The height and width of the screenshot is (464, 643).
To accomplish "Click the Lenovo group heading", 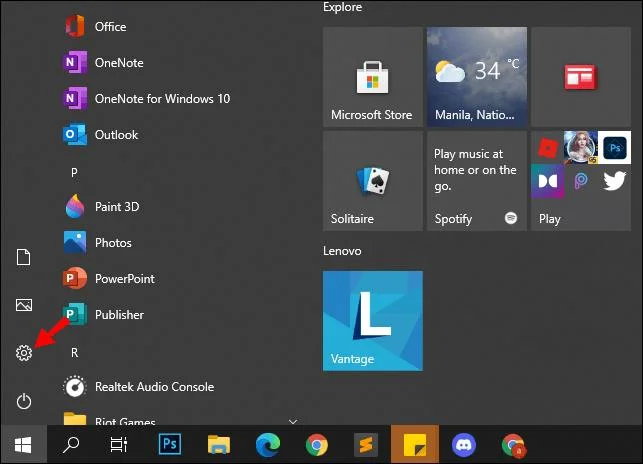I will pyautogui.click(x=342, y=251).
